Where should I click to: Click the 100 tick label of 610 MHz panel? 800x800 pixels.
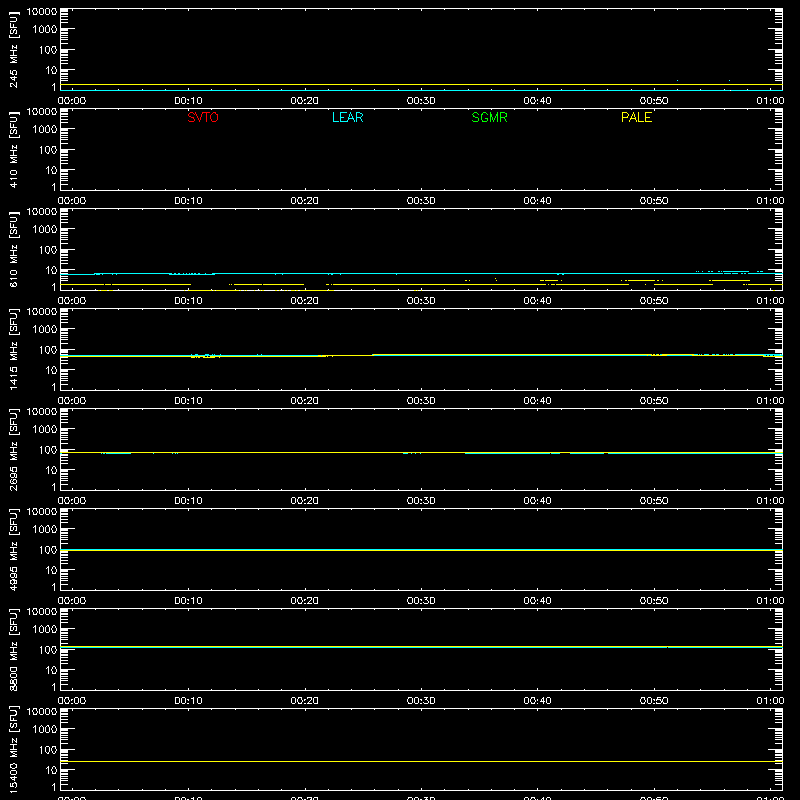(x=48, y=250)
